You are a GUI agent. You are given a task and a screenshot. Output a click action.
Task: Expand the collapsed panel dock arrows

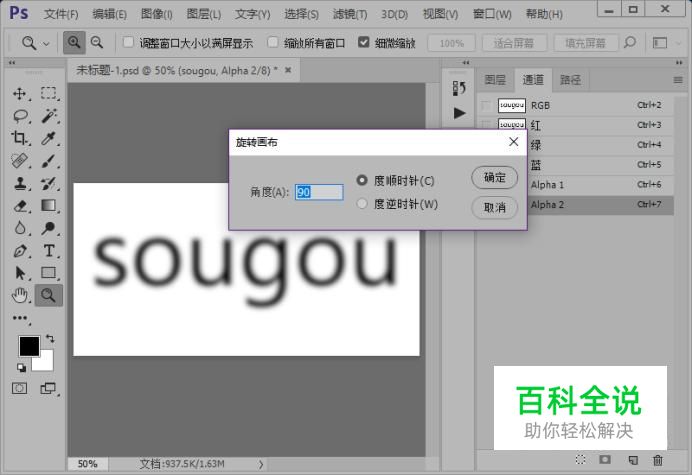[466, 63]
